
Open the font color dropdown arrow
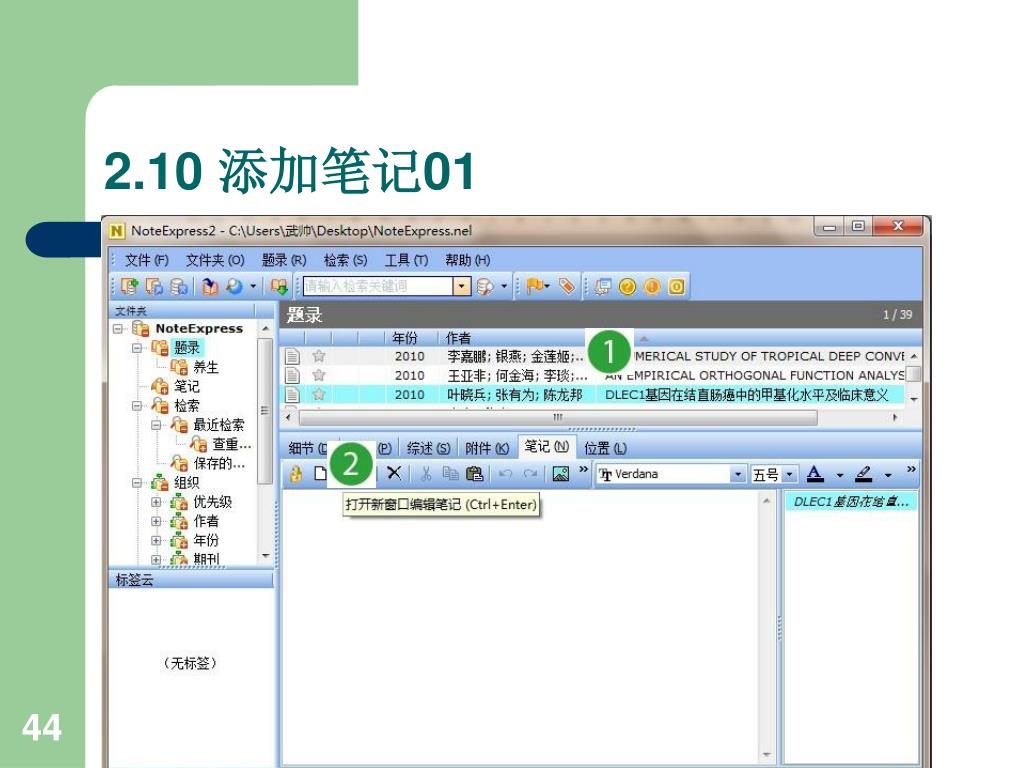(840, 475)
